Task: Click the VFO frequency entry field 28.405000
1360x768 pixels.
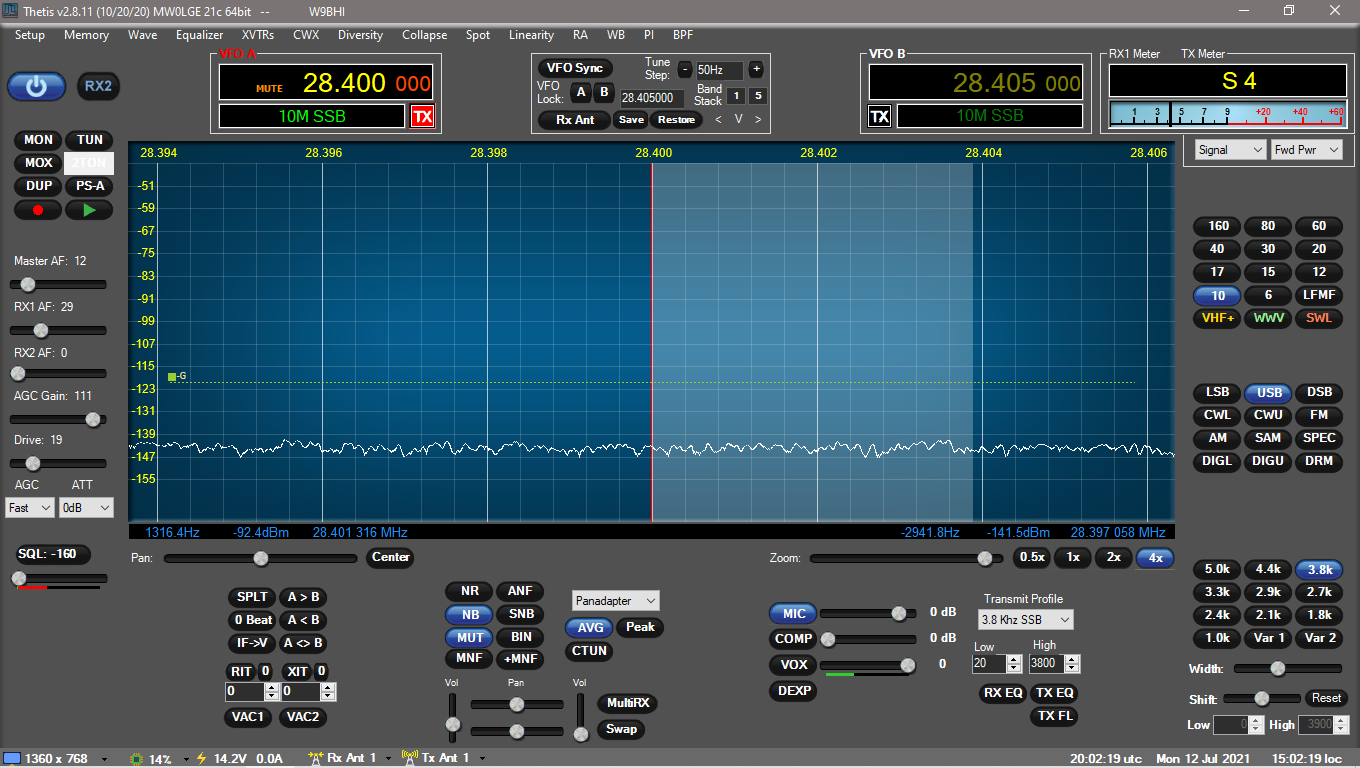Action: coord(651,98)
